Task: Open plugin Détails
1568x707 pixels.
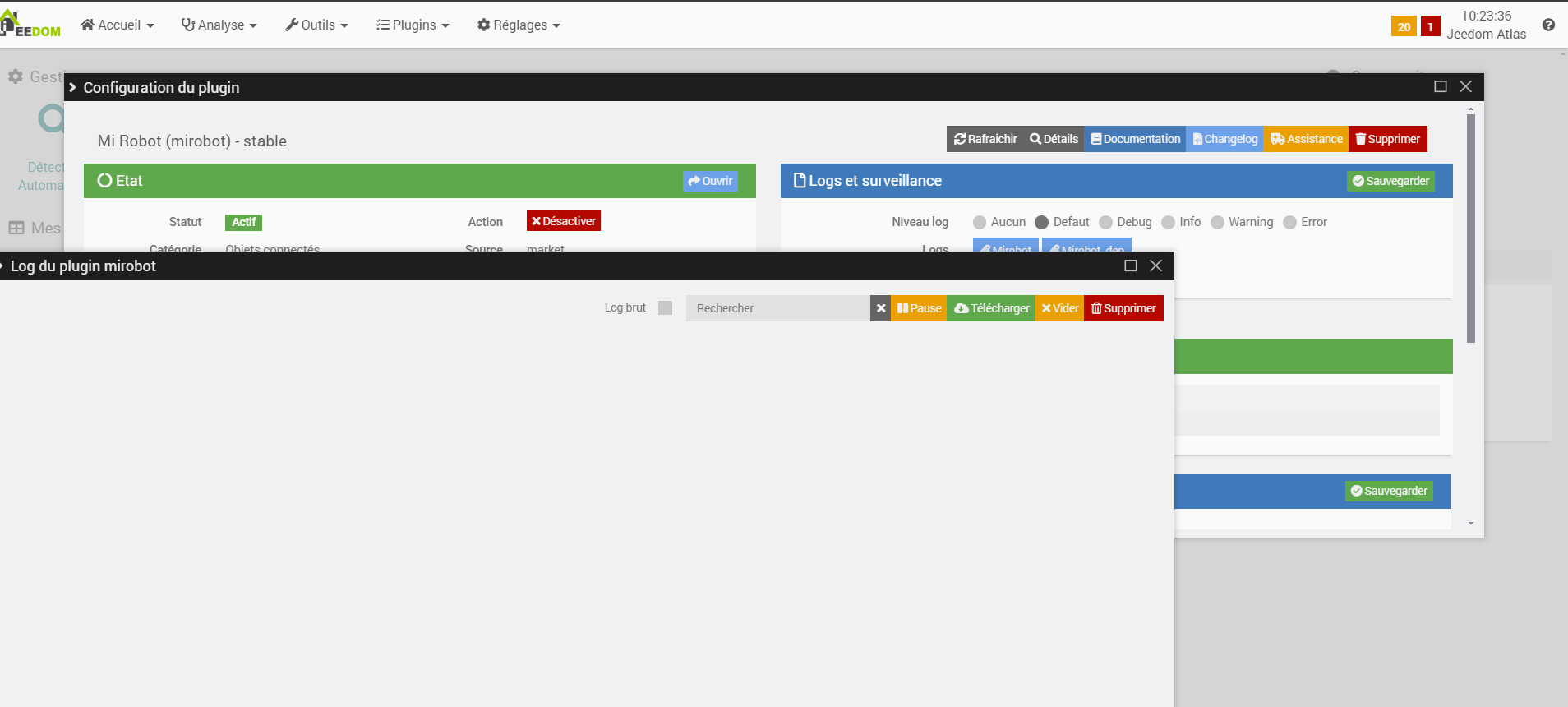Action: tap(1054, 139)
